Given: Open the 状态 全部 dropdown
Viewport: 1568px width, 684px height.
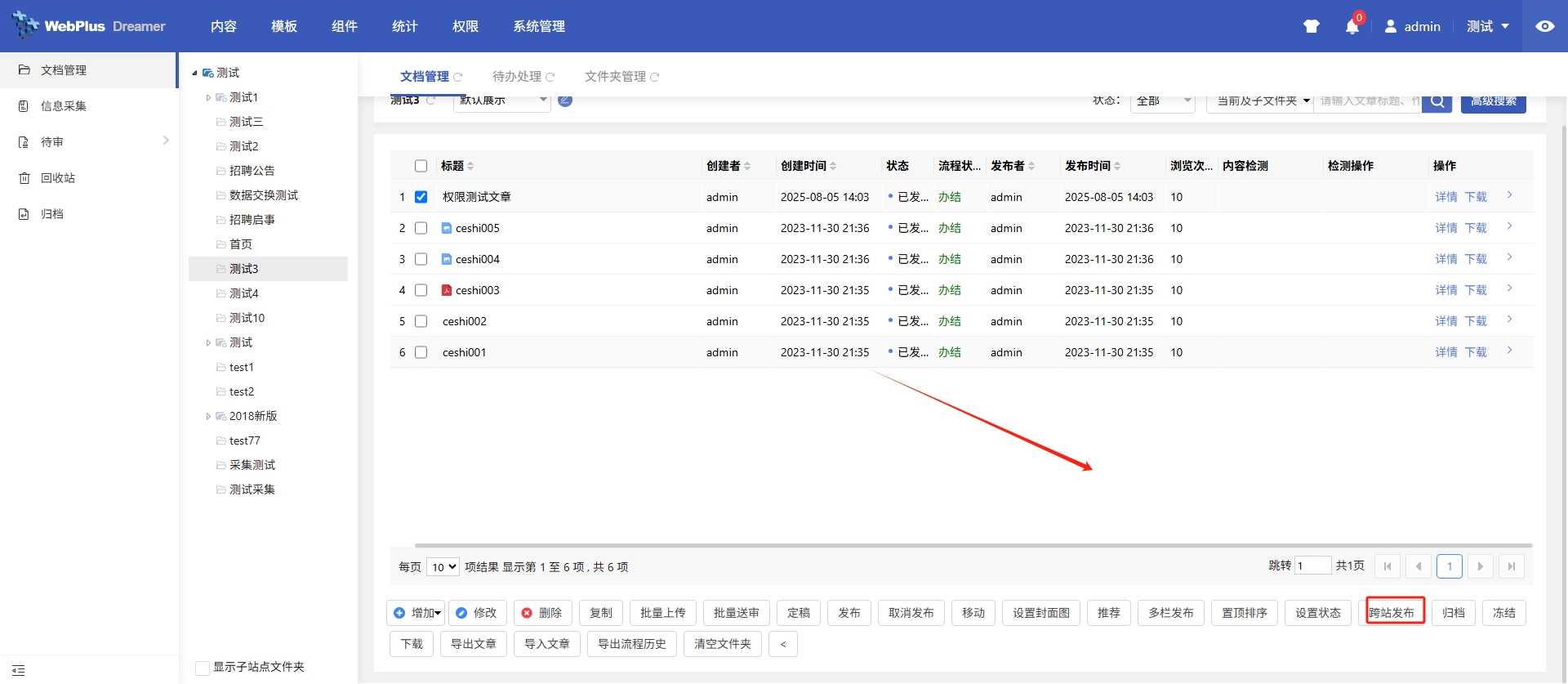Looking at the screenshot, I should (1162, 101).
